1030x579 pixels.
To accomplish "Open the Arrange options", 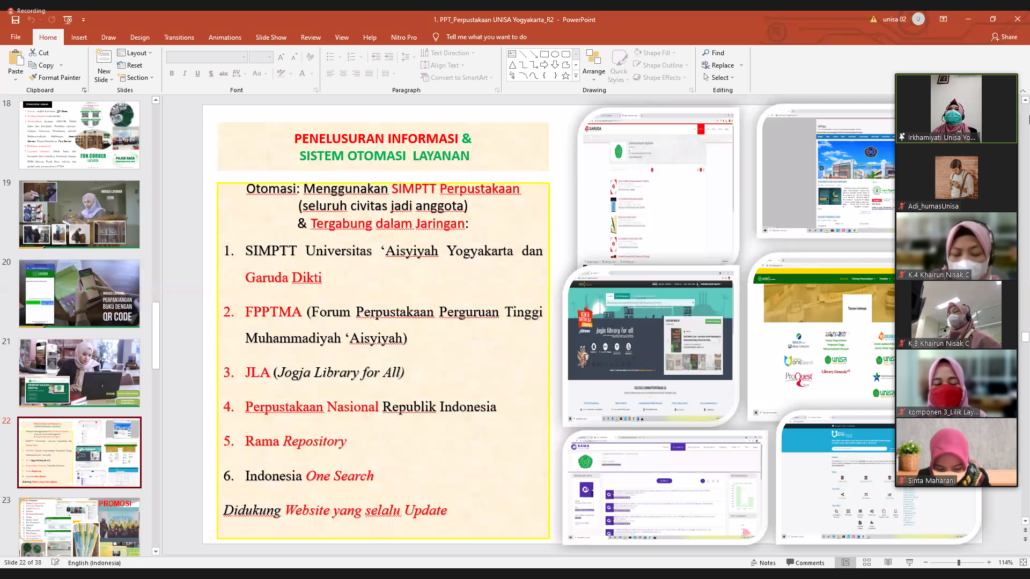I will pos(594,66).
